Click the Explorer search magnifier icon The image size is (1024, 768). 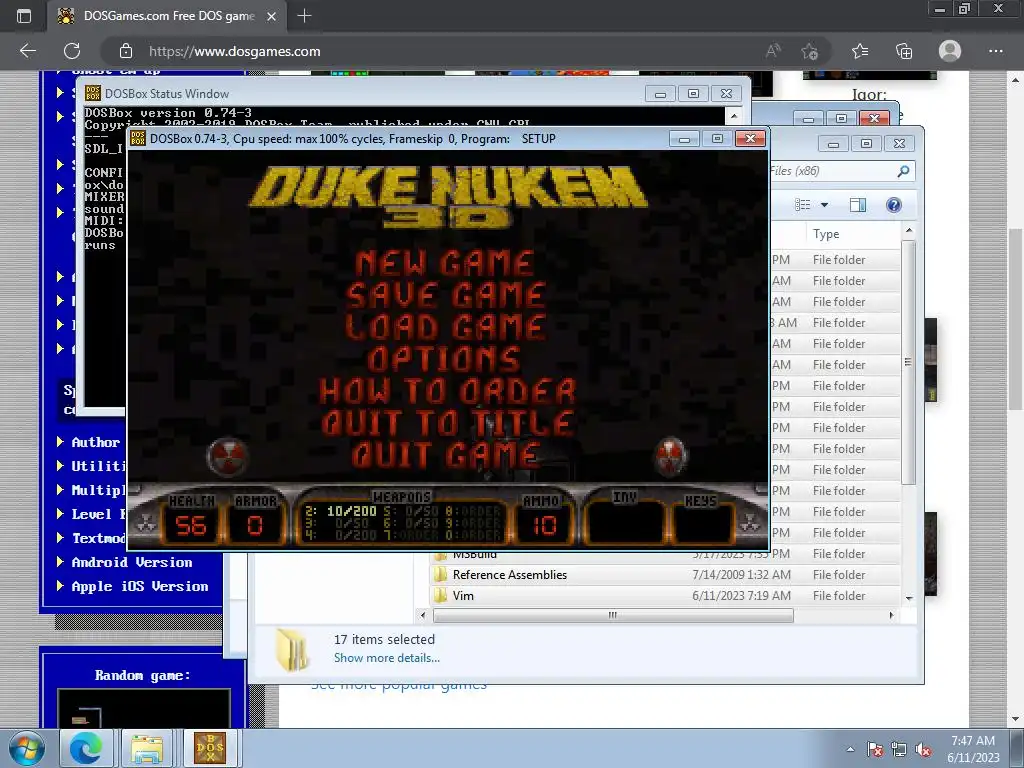coord(903,171)
